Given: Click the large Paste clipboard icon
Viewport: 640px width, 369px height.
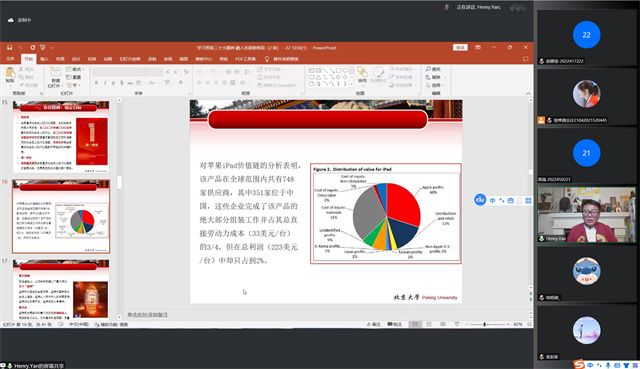Looking at the screenshot, I should (x=10, y=73).
